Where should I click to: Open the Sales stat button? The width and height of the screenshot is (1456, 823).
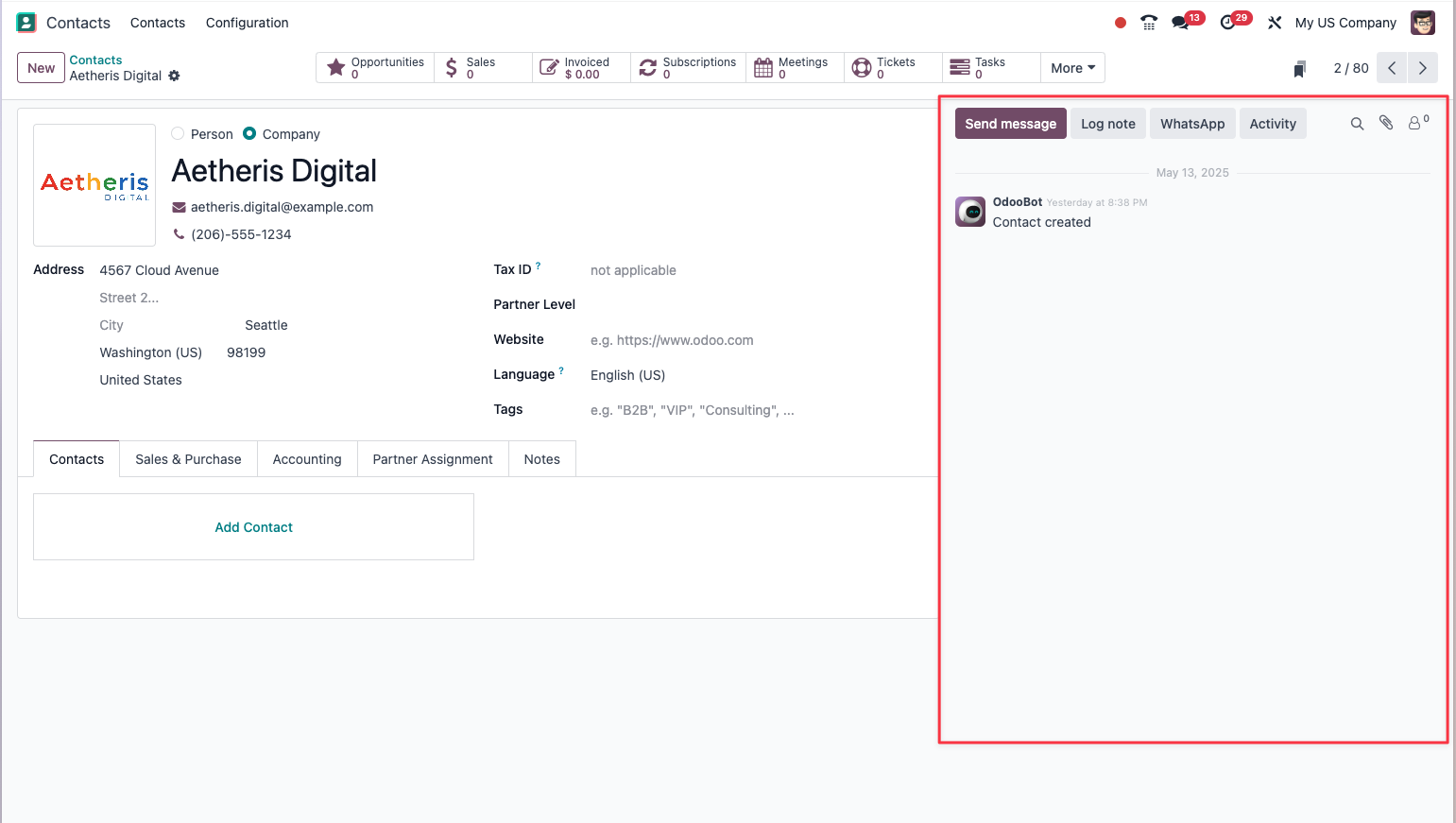pos(483,68)
